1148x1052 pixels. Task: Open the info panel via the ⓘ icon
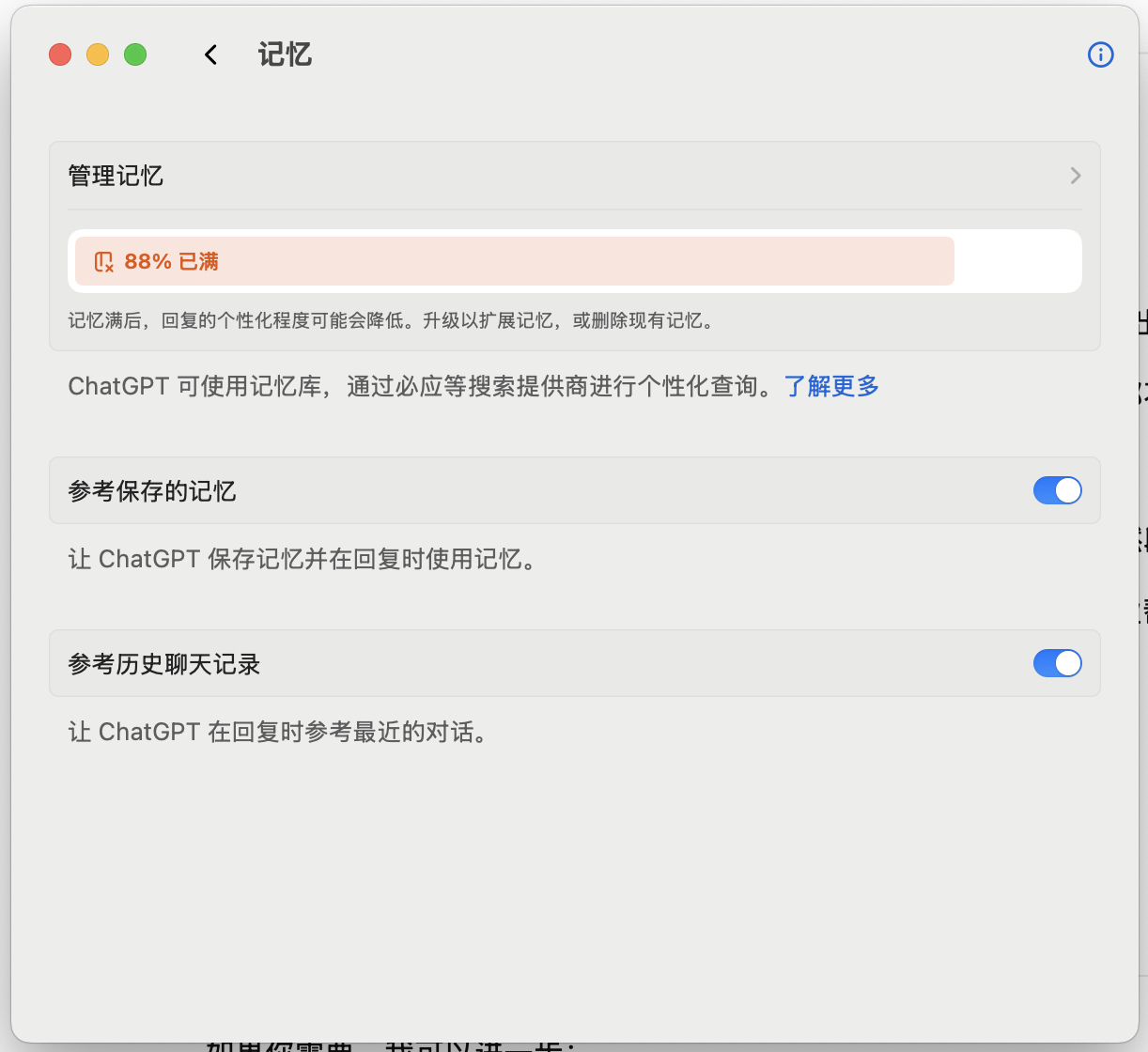(1100, 54)
